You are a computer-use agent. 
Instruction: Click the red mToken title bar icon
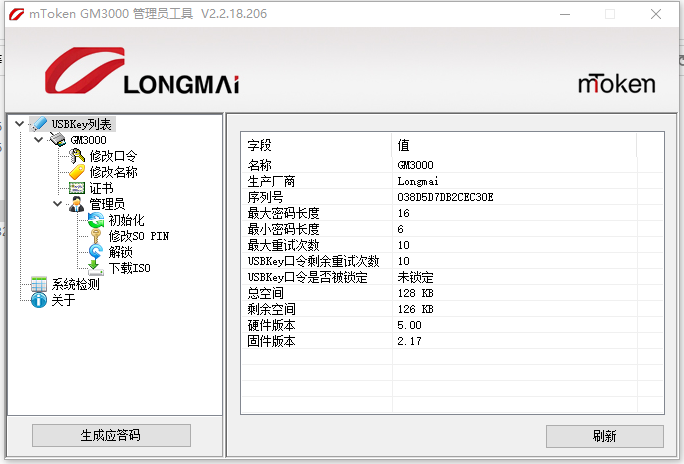(17, 14)
